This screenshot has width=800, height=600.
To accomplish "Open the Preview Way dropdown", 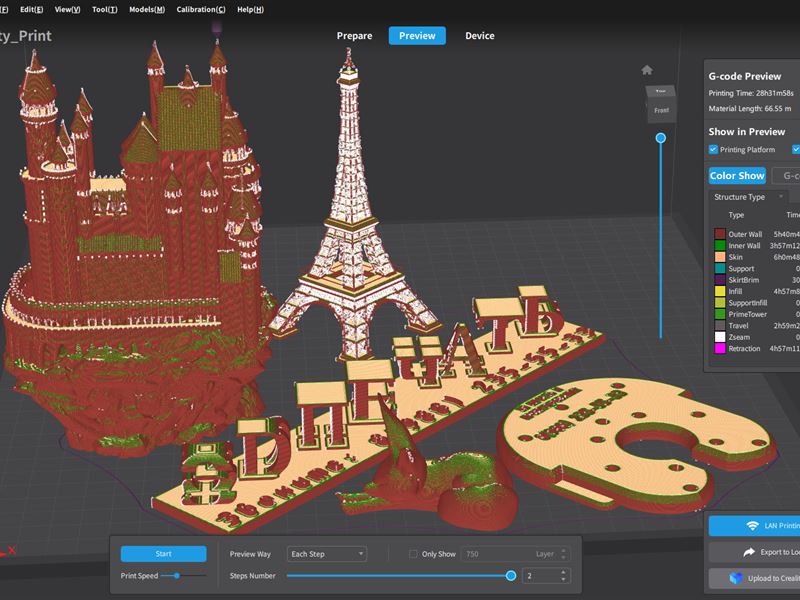I will (326, 554).
